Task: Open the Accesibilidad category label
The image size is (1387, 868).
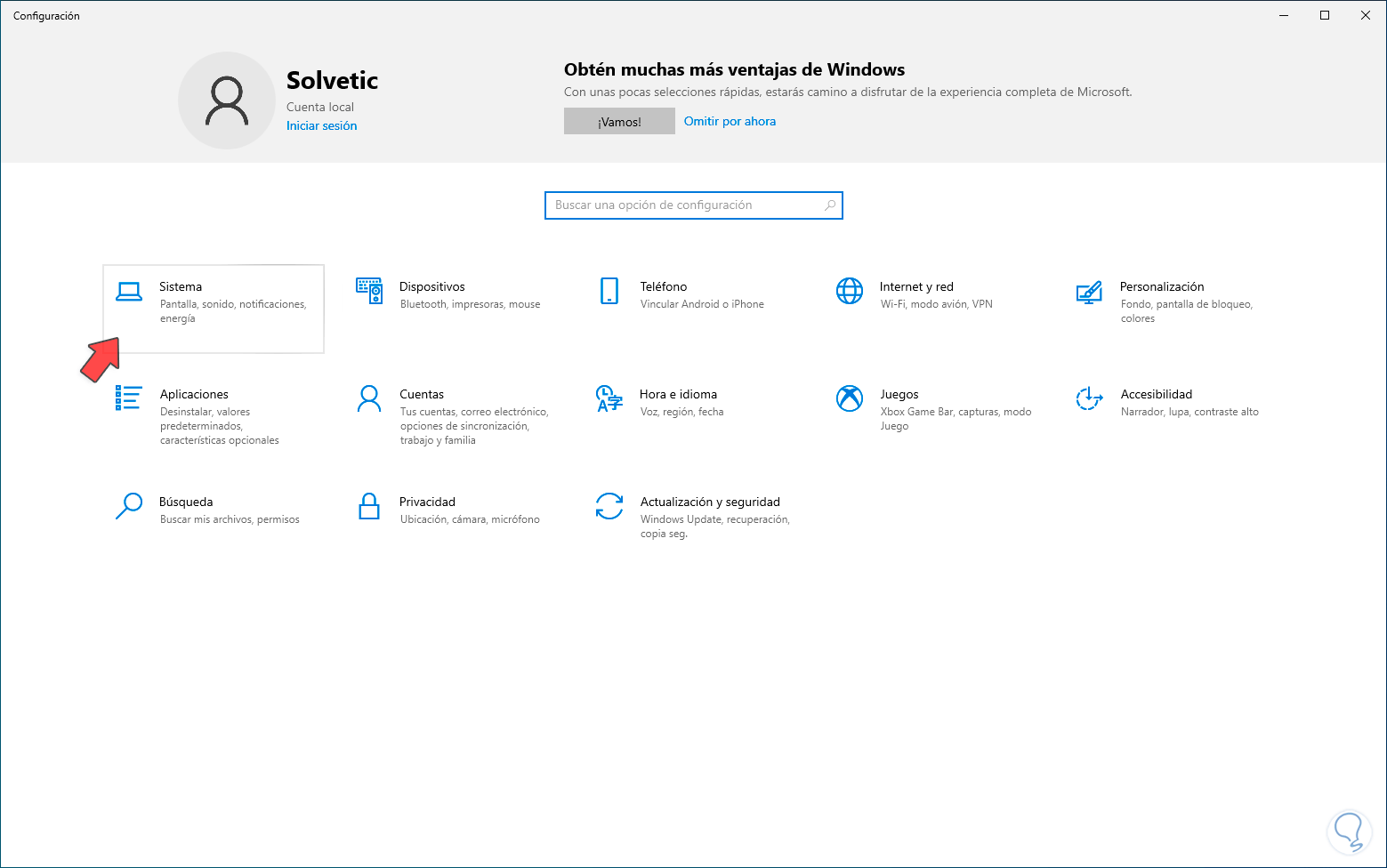Action: [1157, 394]
